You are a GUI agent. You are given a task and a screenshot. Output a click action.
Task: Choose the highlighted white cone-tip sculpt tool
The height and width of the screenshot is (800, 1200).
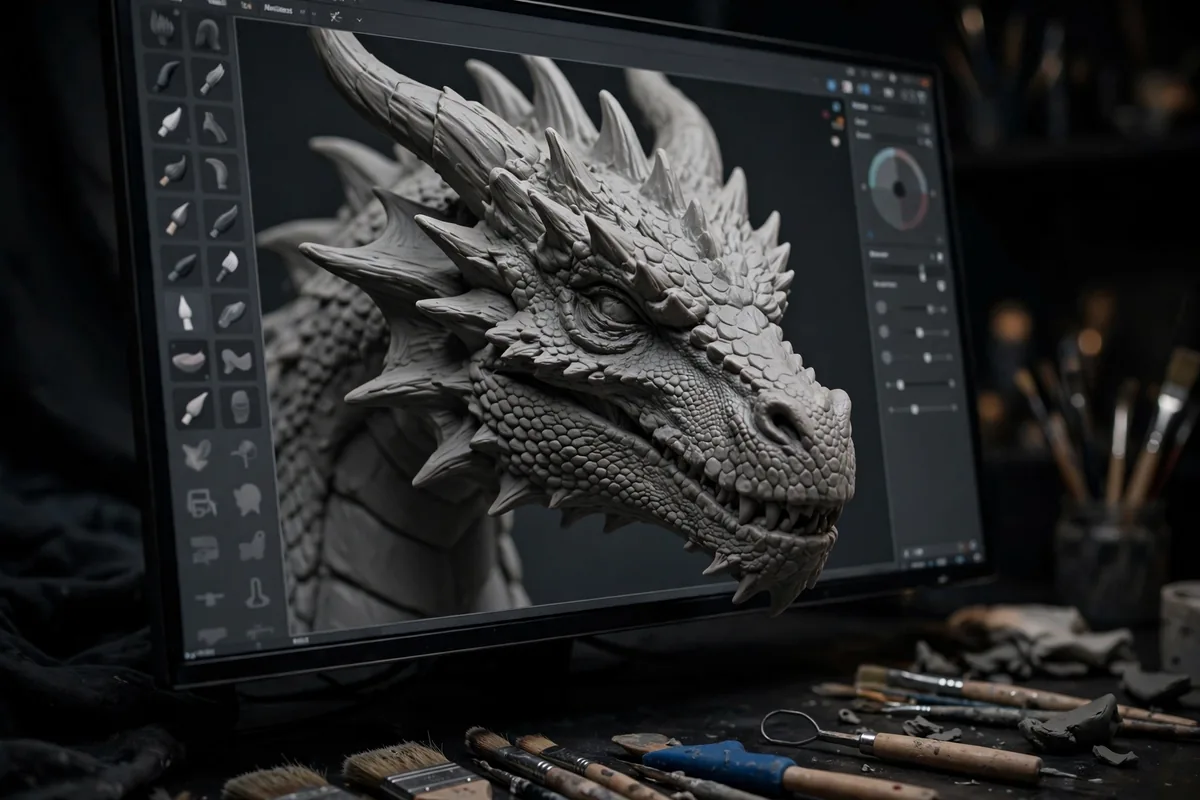184,313
